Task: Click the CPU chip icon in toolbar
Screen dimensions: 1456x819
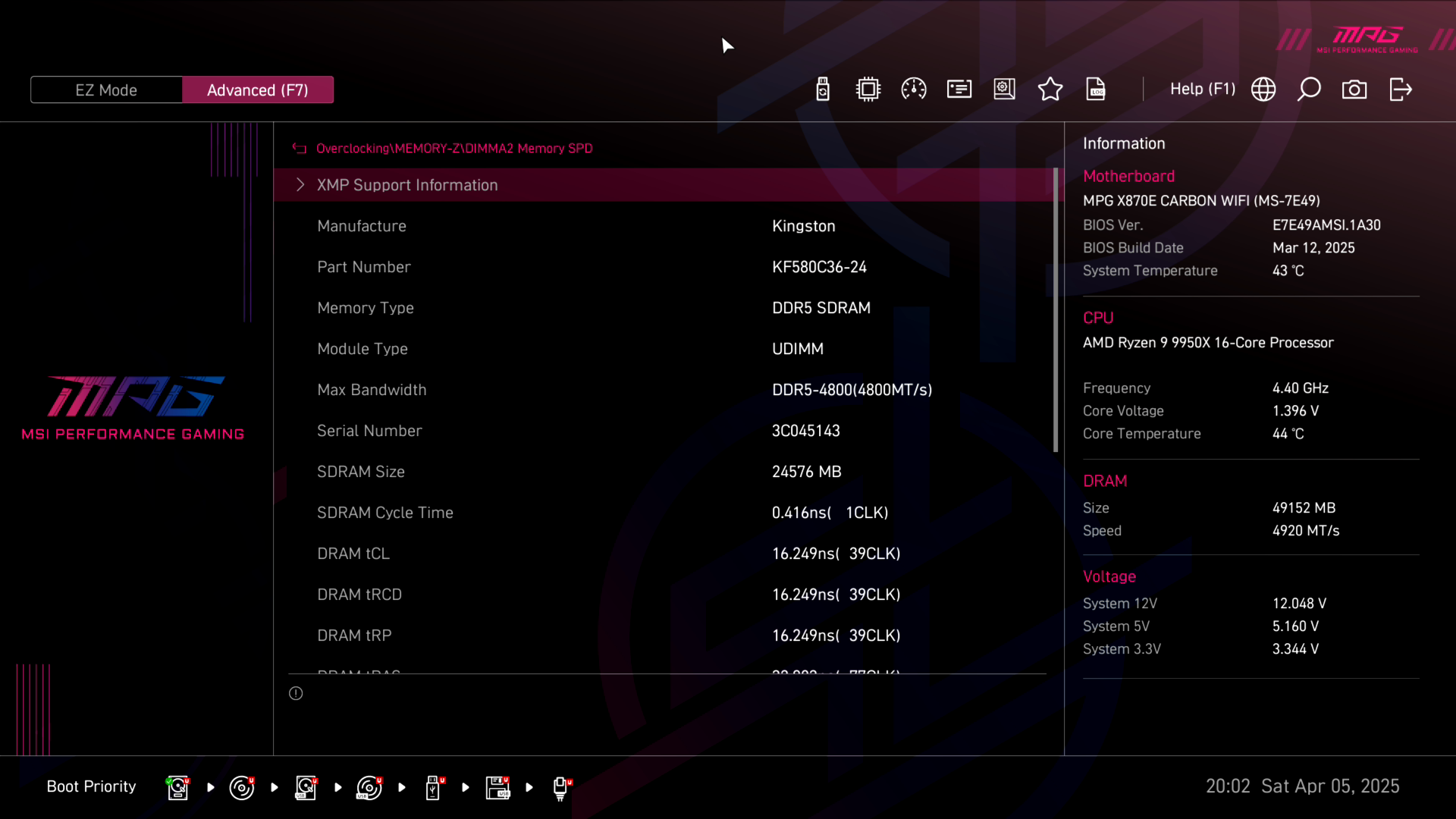Action: pyautogui.click(x=868, y=89)
